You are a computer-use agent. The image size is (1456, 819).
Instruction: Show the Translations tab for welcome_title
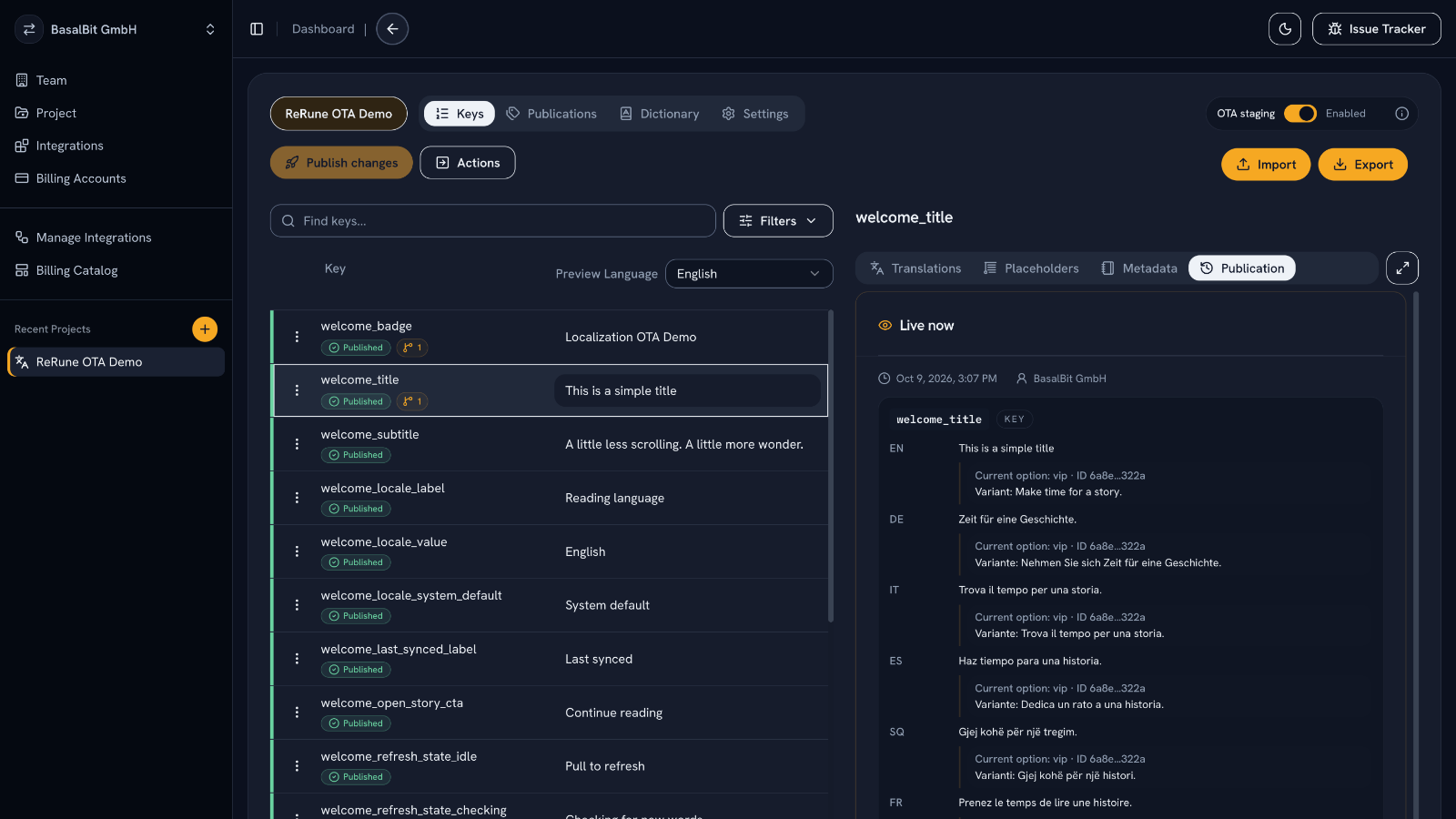[915, 268]
